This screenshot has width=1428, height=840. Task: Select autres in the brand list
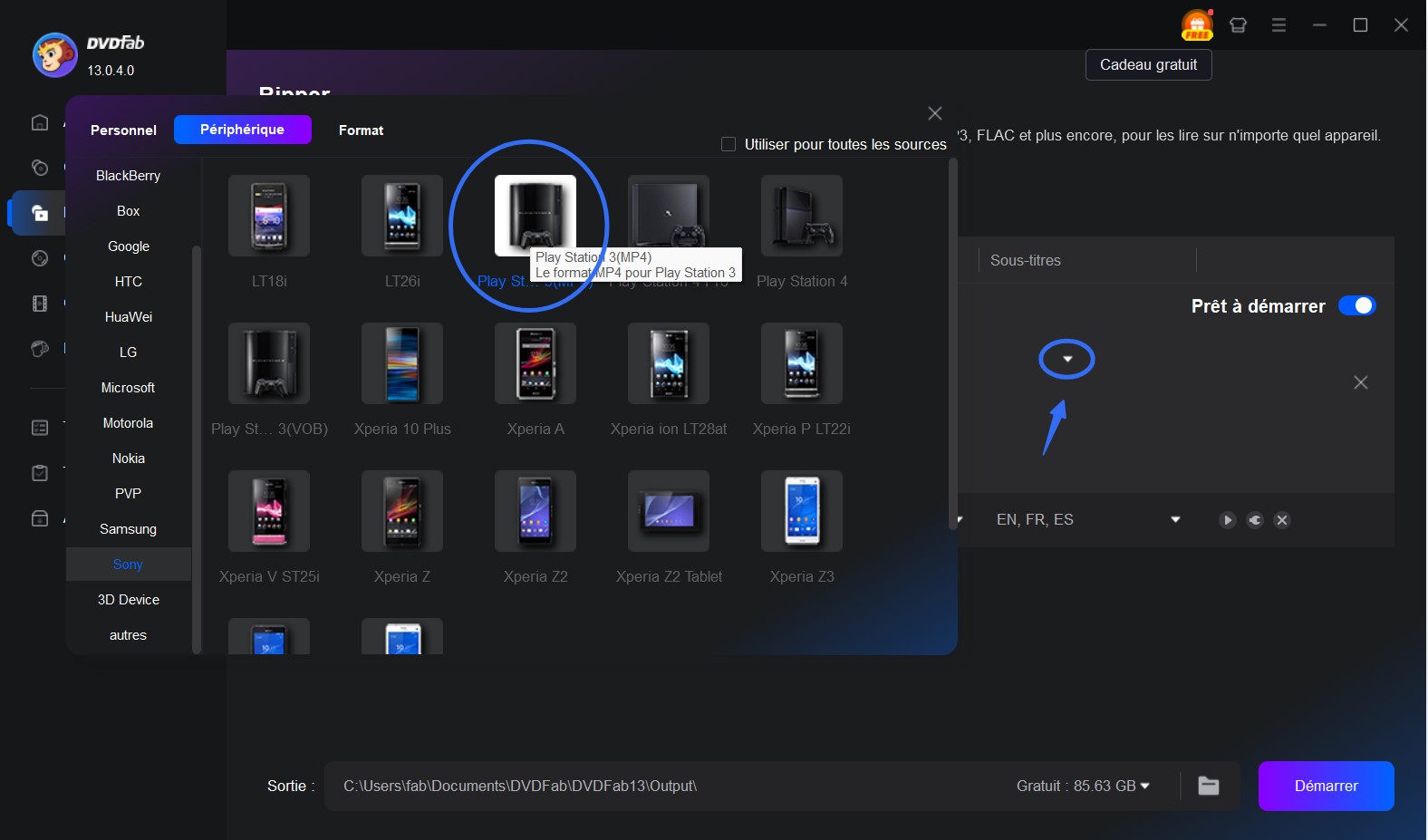coord(128,635)
